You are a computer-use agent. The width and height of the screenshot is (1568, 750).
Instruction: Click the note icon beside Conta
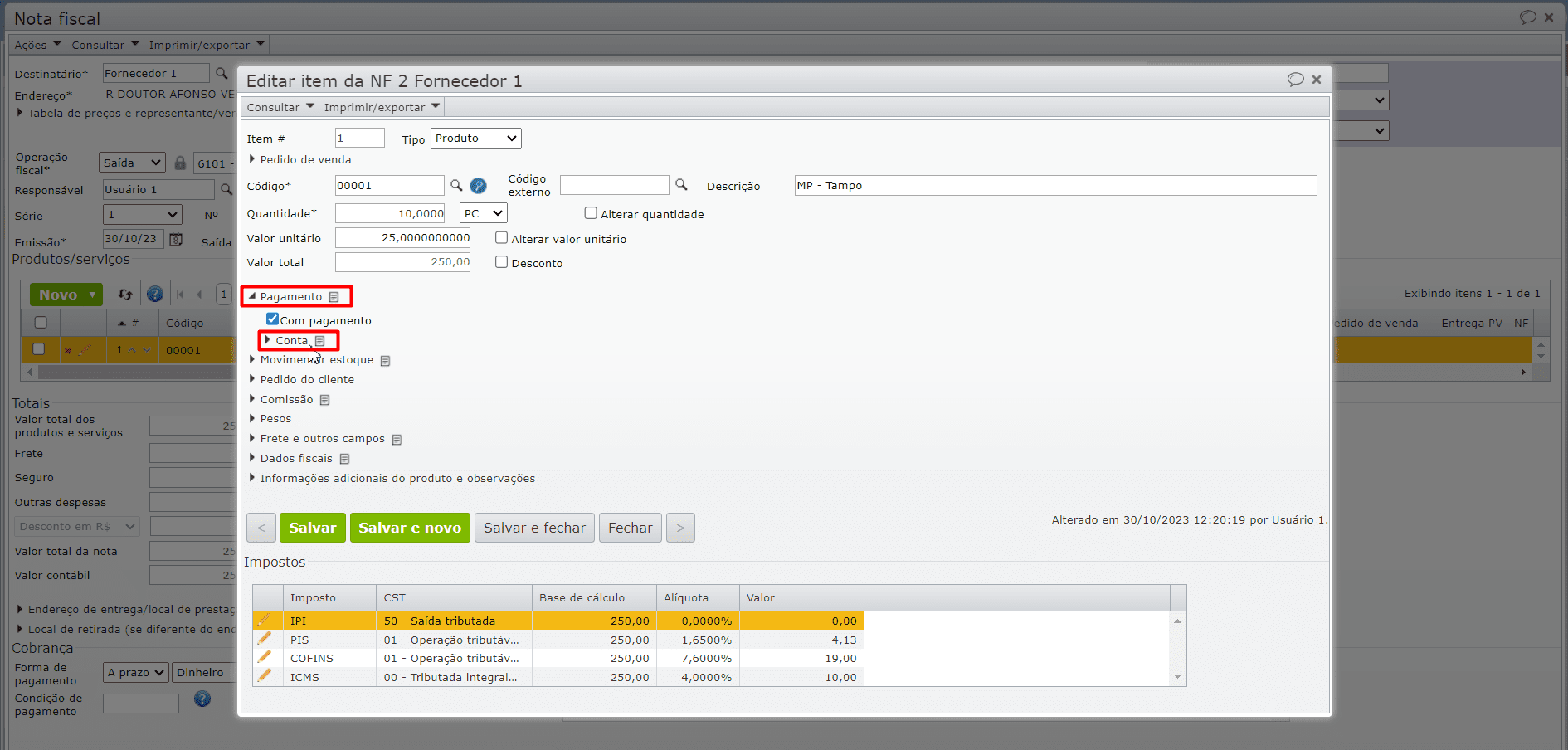pos(319,341)
